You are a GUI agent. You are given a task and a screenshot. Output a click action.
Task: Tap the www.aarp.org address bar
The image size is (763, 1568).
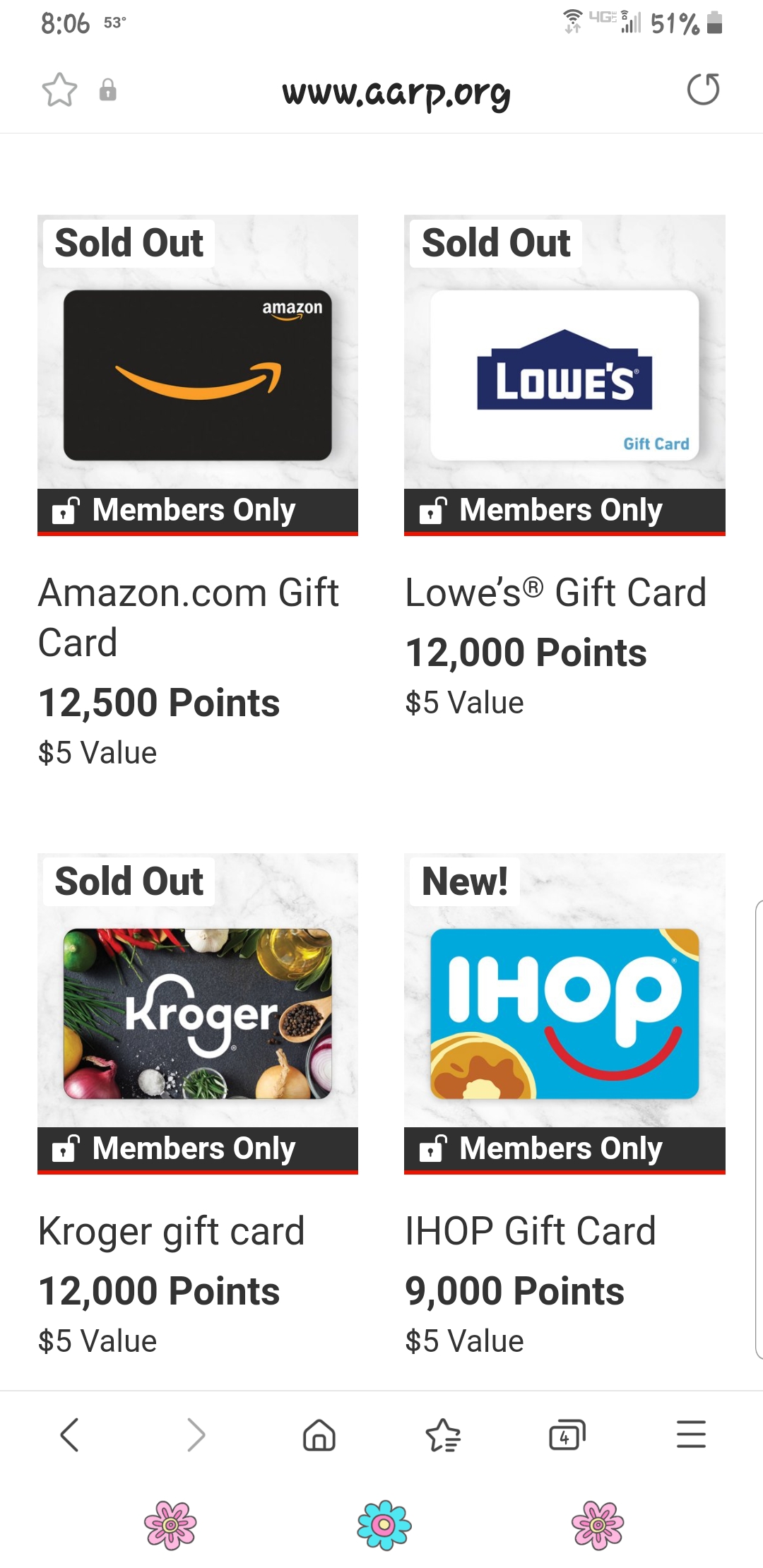396,93
